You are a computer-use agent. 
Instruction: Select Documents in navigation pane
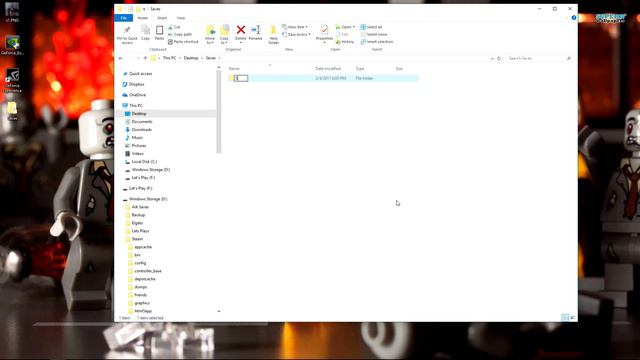[x=142, y=122]
